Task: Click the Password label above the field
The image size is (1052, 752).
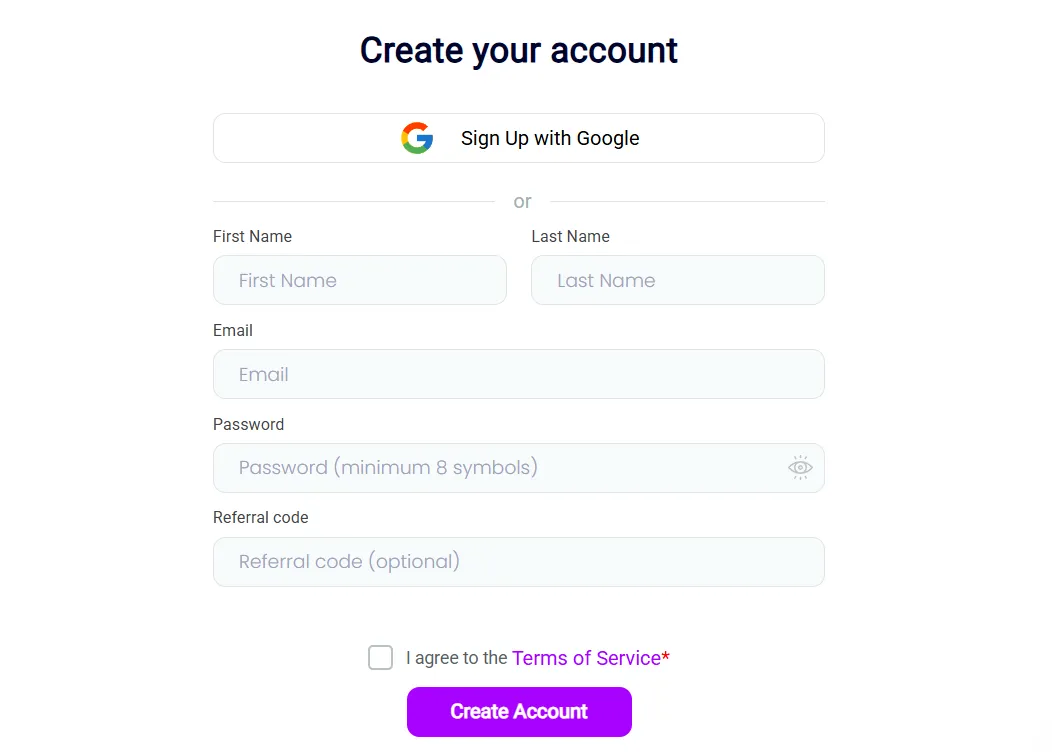Action: [x=248, y=425]
